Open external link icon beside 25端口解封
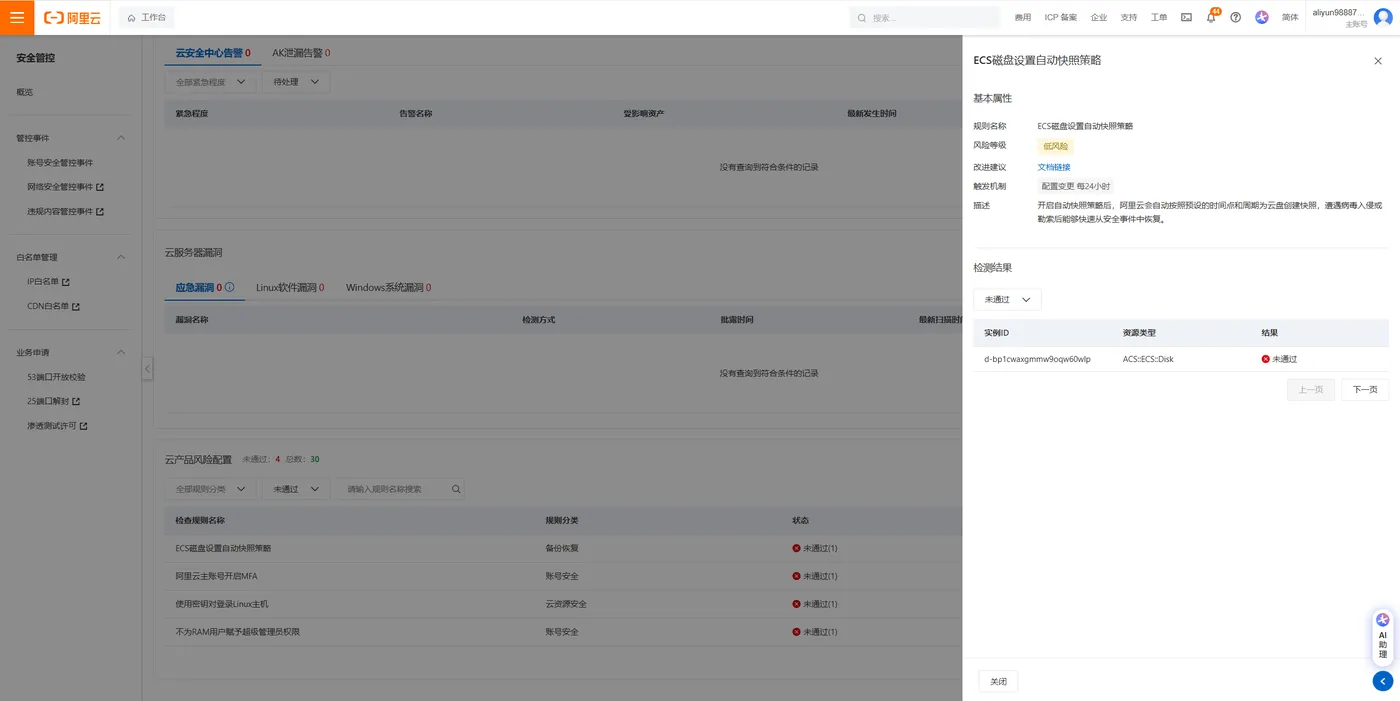 [76, 402]
